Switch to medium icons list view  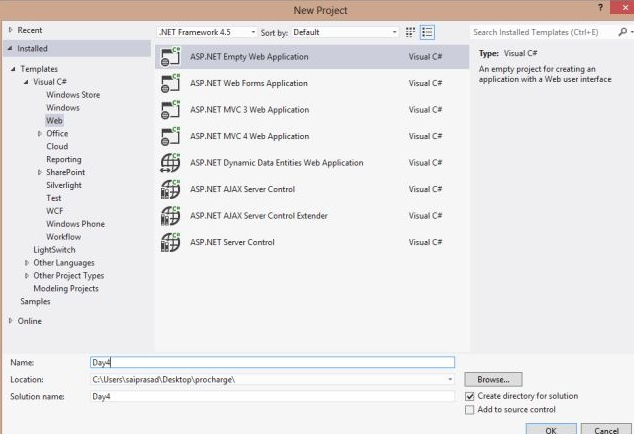pos(427,32)
